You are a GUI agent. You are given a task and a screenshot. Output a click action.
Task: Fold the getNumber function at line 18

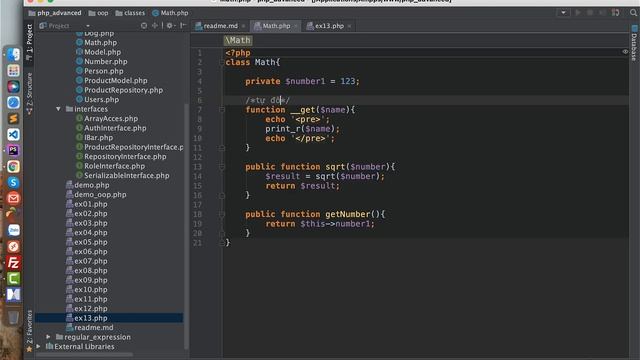pyautogui.click(x=222, y=214)
